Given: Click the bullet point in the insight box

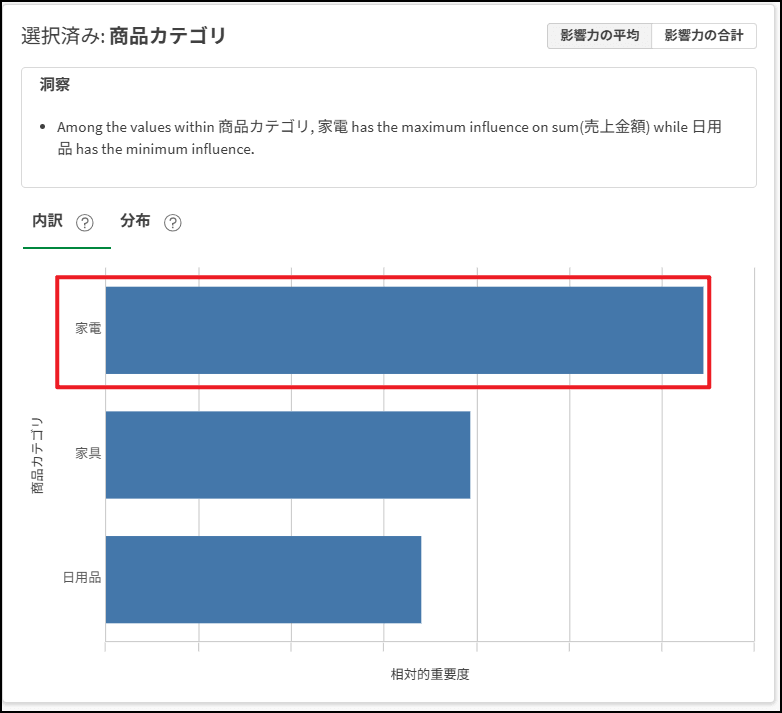Looking at the screenshot, I should pos(42,128).
